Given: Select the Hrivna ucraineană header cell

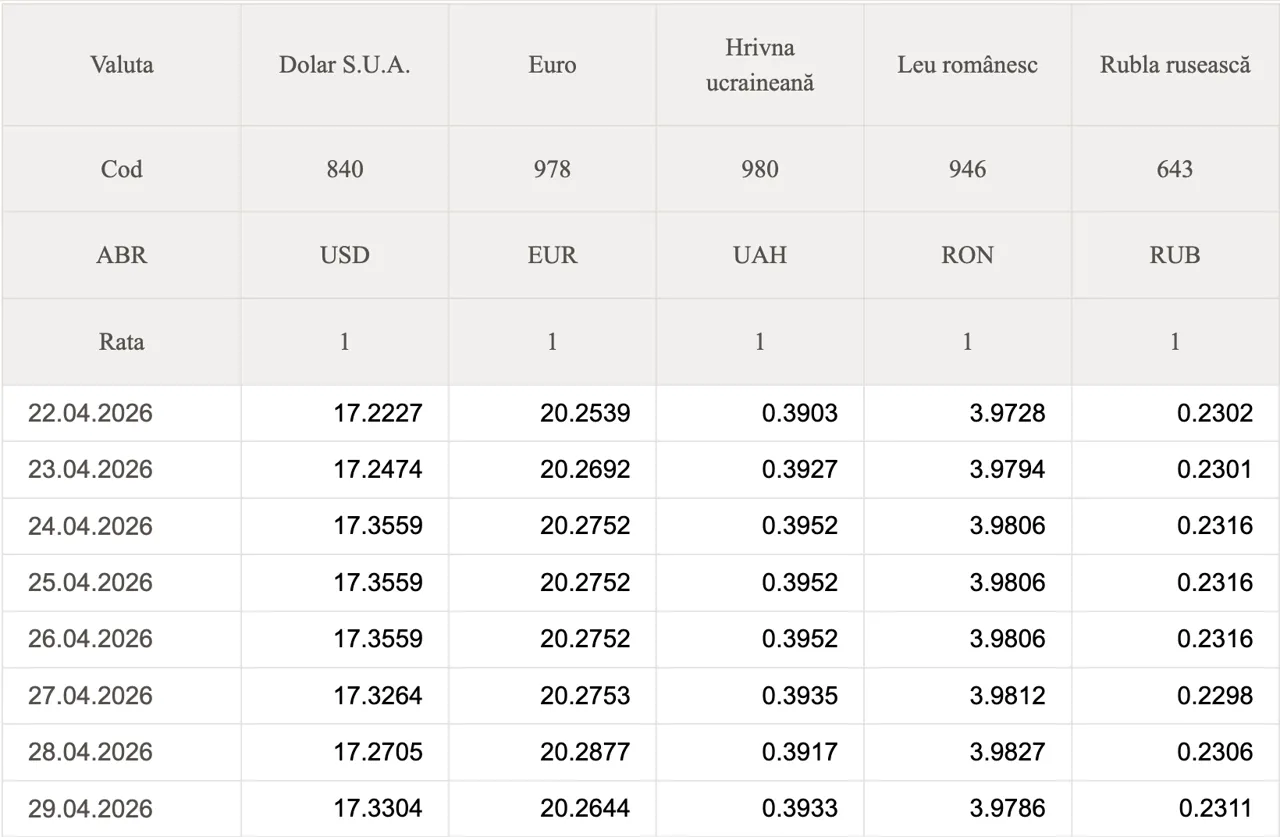Looking at the screenshot, I should coord(760,65).
